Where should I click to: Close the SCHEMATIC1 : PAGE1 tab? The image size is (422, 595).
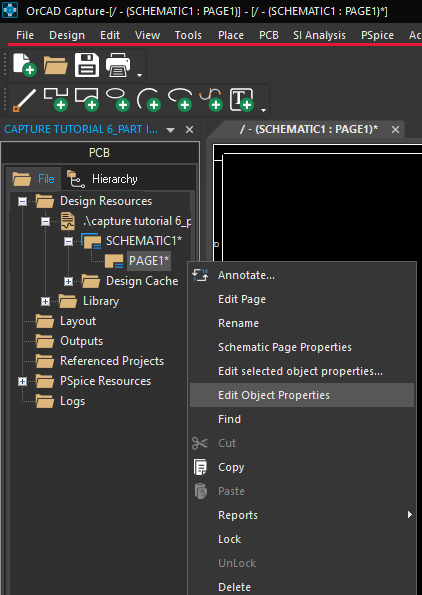click(395, 130)
